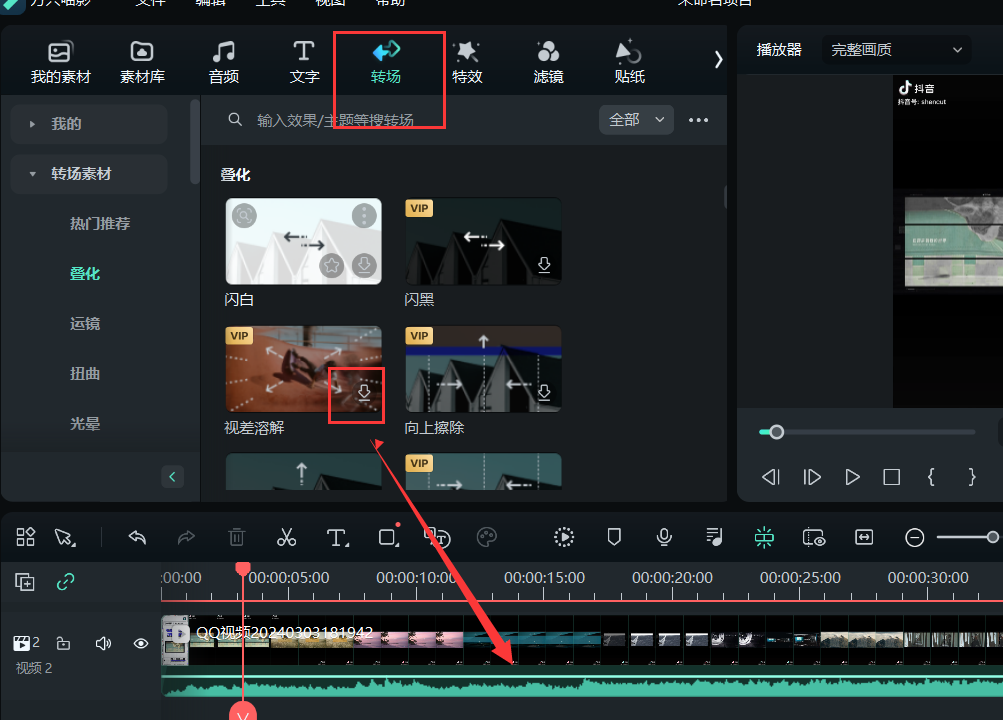Select the 运镜 transition category
Image resolution: width=1003 pixels, height=720 pixels.
[85, 324]
